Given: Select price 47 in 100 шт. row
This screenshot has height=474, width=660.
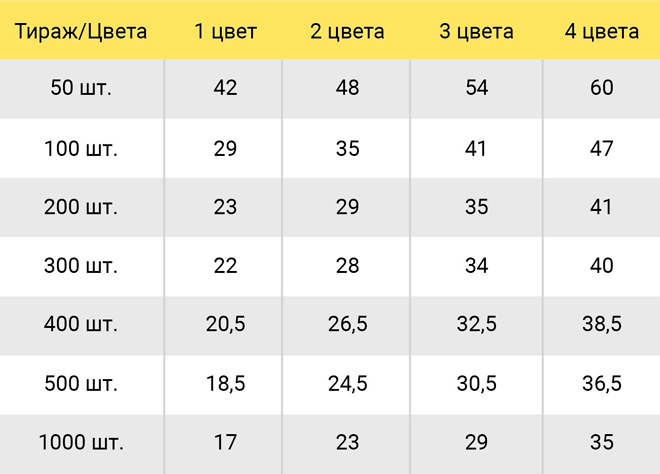Looking at the screenshot, I should click(601, 149).
